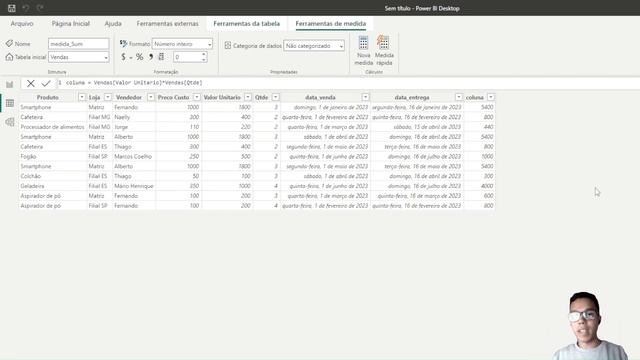Click cell Processador de alimentos
640x360 pixels.
52,127
